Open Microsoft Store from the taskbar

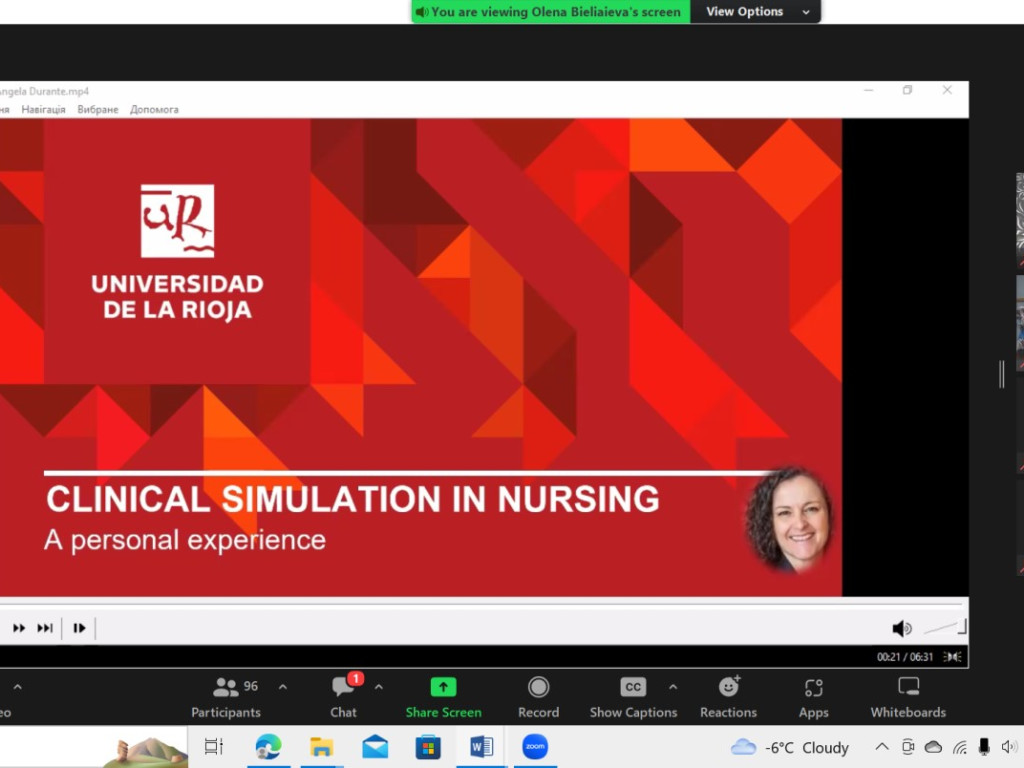point(428,746)
